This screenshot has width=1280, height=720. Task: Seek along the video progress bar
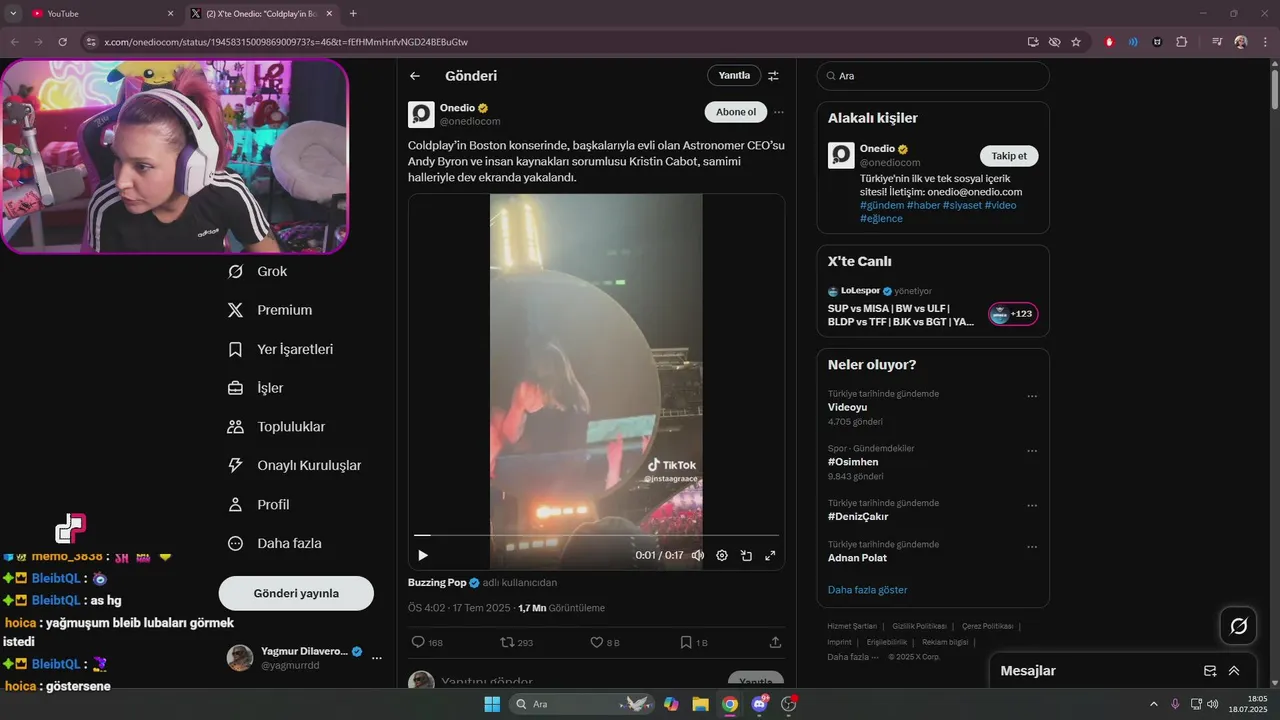596,536
